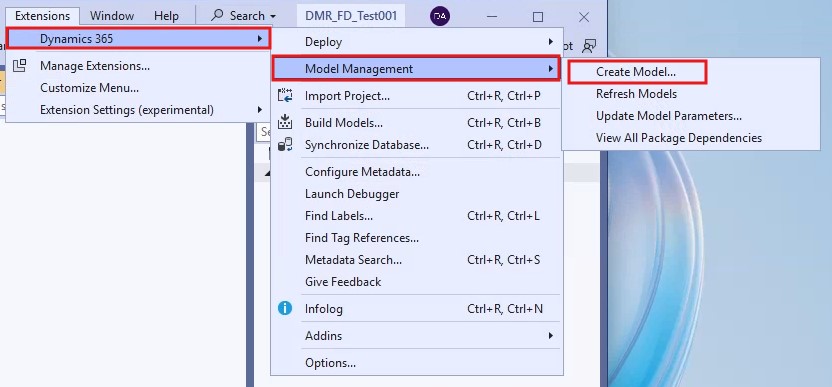The image size is (832, 387).
Task: Click the Ctrl+R, Ctrl+P shortcut text
Action: coord(504,96)
